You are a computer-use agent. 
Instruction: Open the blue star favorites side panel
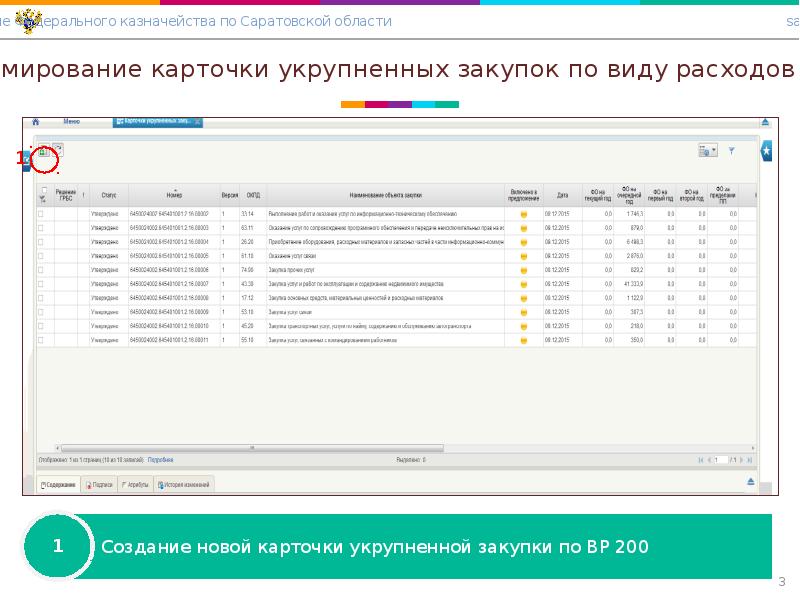(x=766, y=150)
